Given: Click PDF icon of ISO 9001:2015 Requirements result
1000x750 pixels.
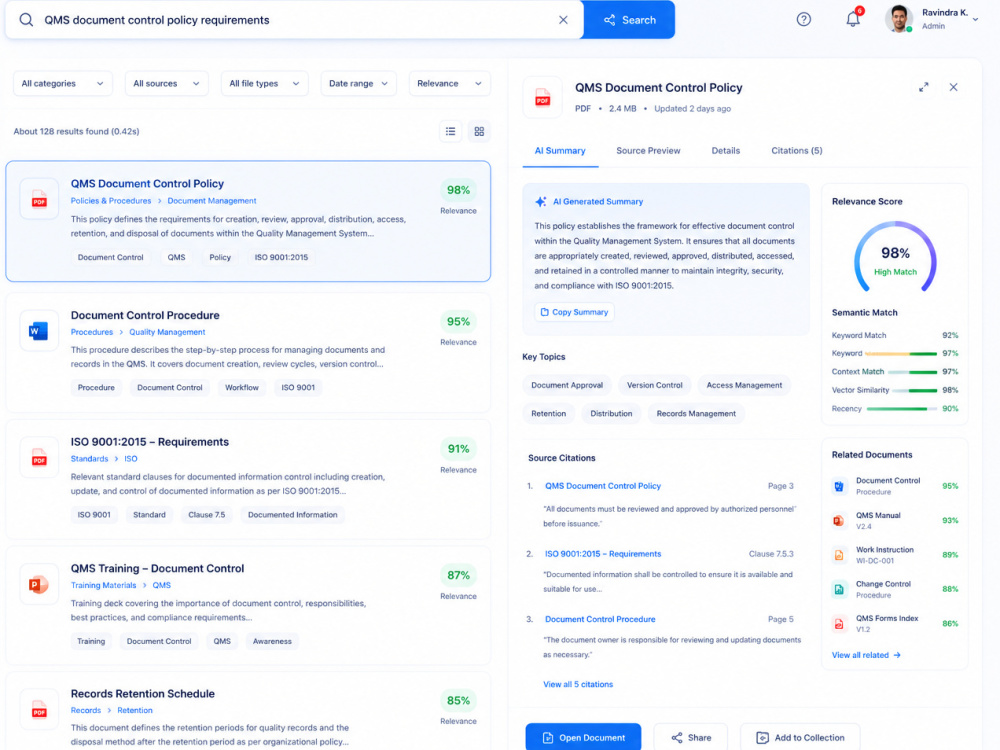Looking at the screenshot, I should 40,457.
